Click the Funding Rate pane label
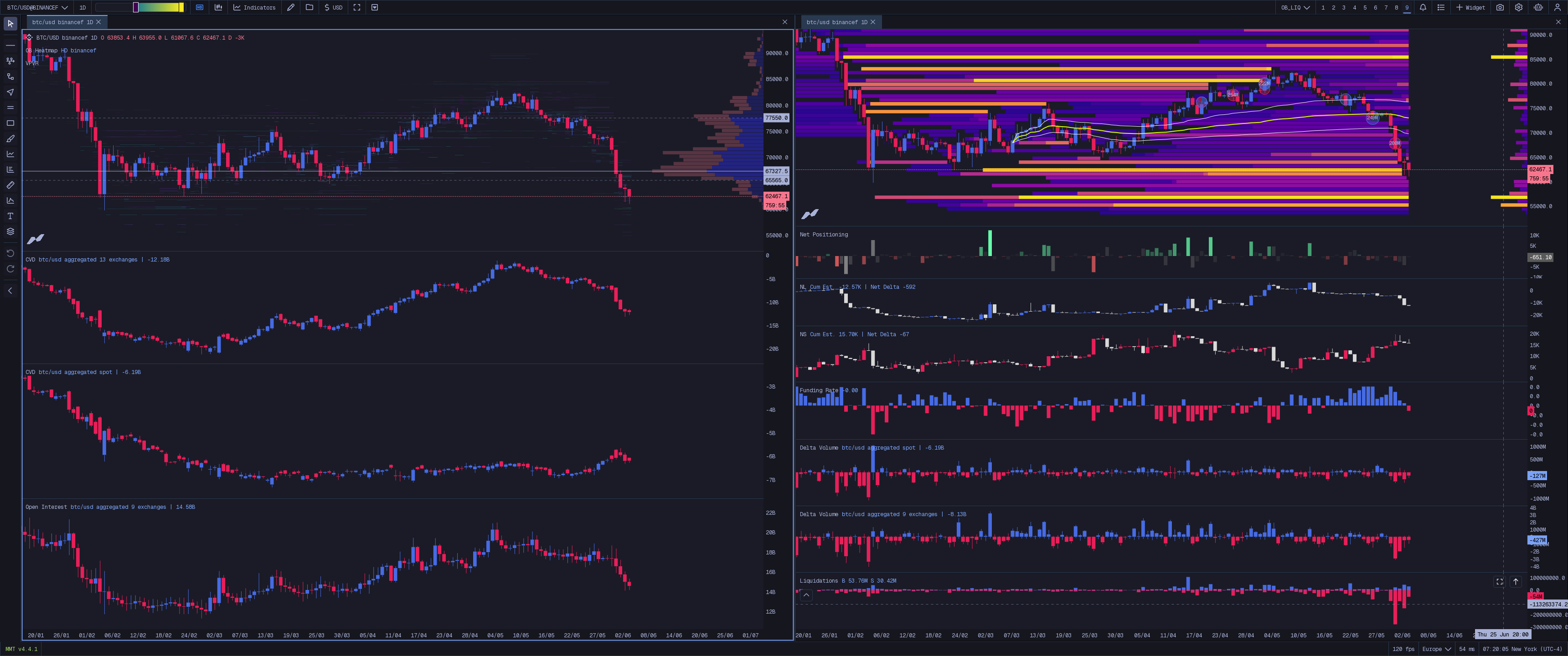 coord(819,390)
